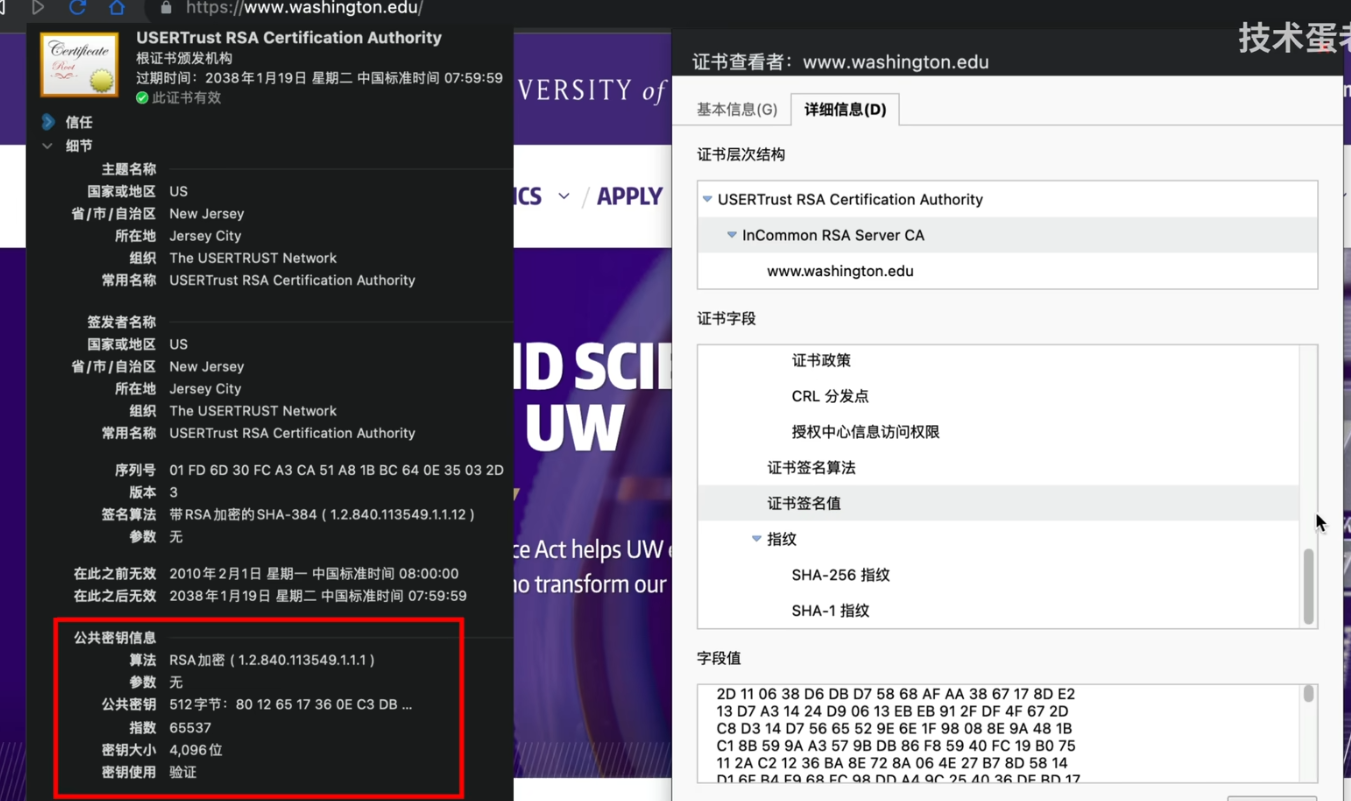Select InCommon RSA Server CA in hierarchy

pyautogui.click(x=833, y=235)
